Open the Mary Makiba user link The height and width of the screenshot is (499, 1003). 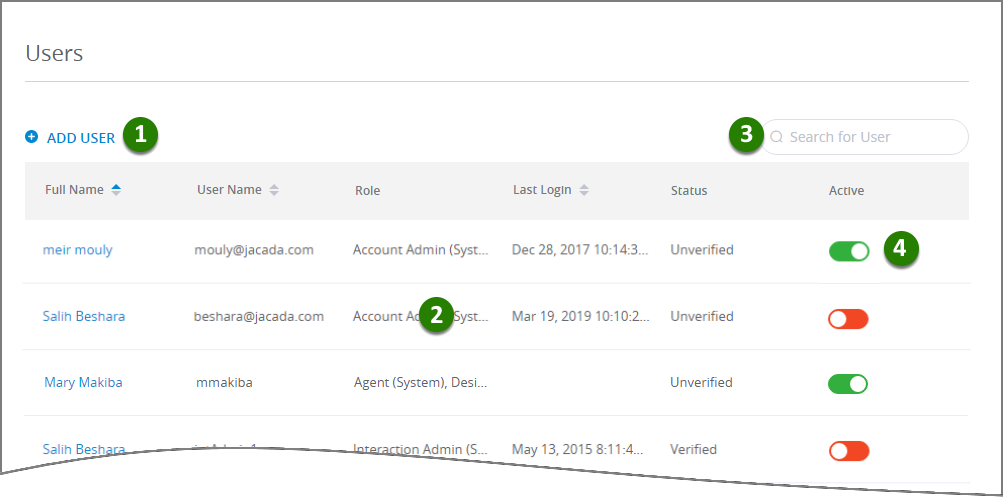click(x=83, y=383)
